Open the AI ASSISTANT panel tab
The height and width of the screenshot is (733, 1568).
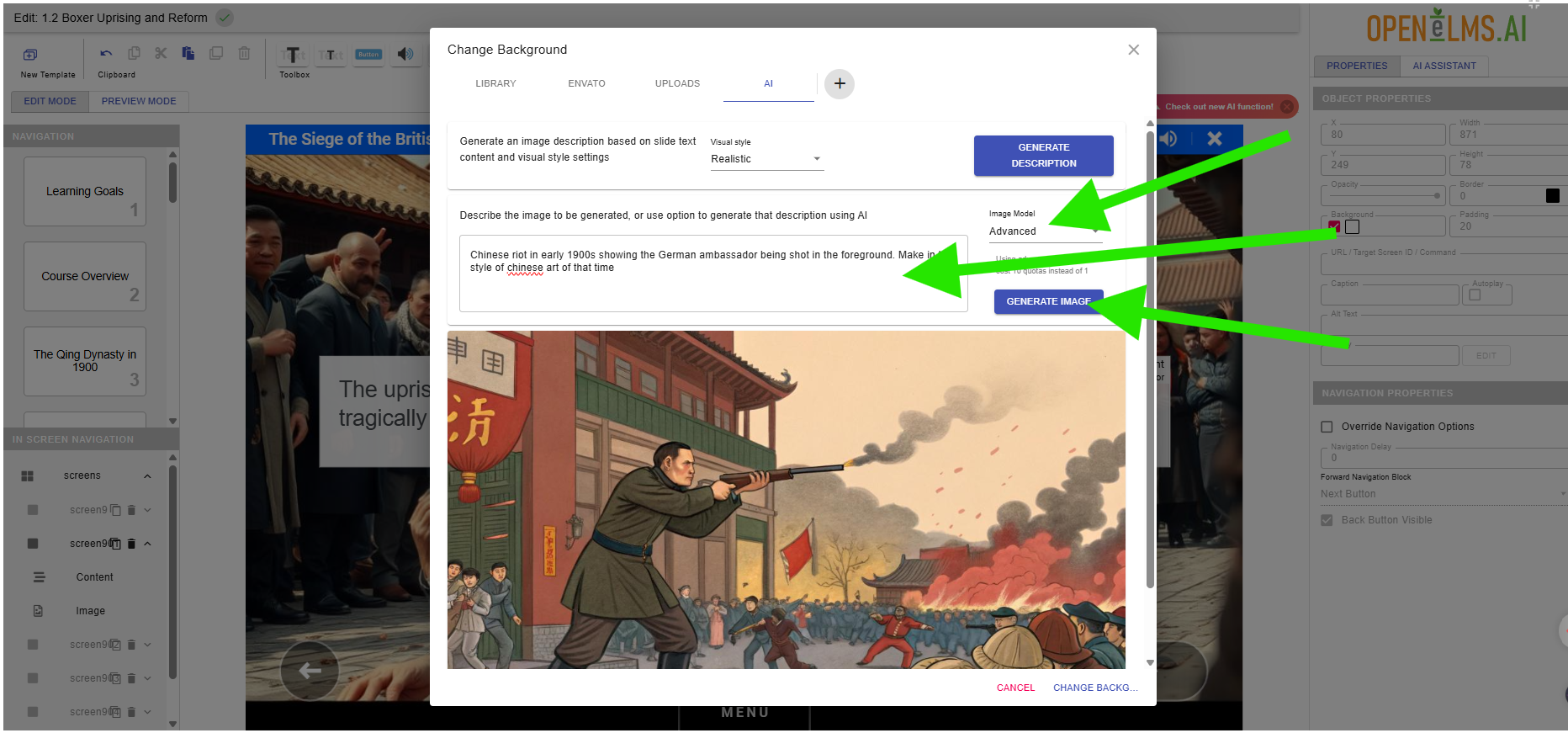(1444, 66)
